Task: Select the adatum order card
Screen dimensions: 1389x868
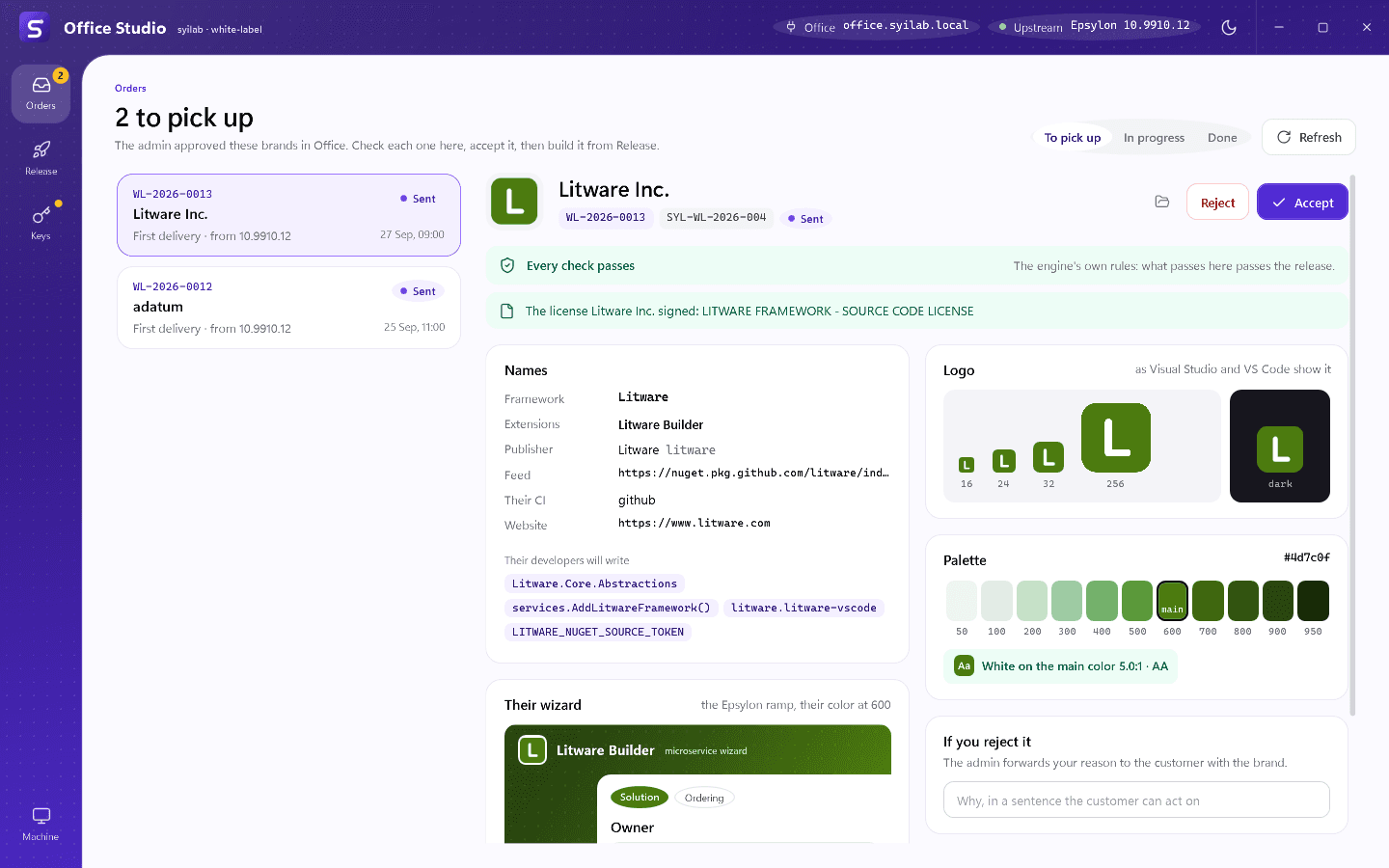Action: click(x=288, y=308)
